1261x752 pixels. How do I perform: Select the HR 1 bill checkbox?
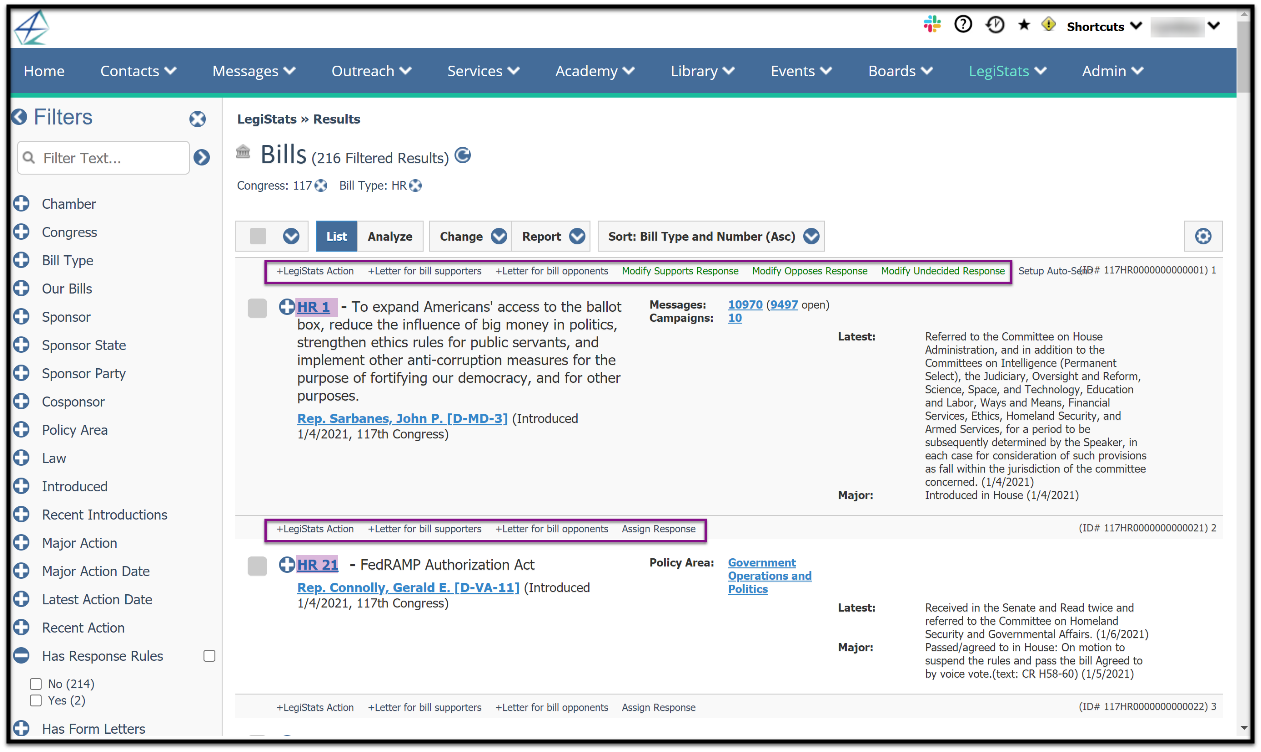point(258,308)
